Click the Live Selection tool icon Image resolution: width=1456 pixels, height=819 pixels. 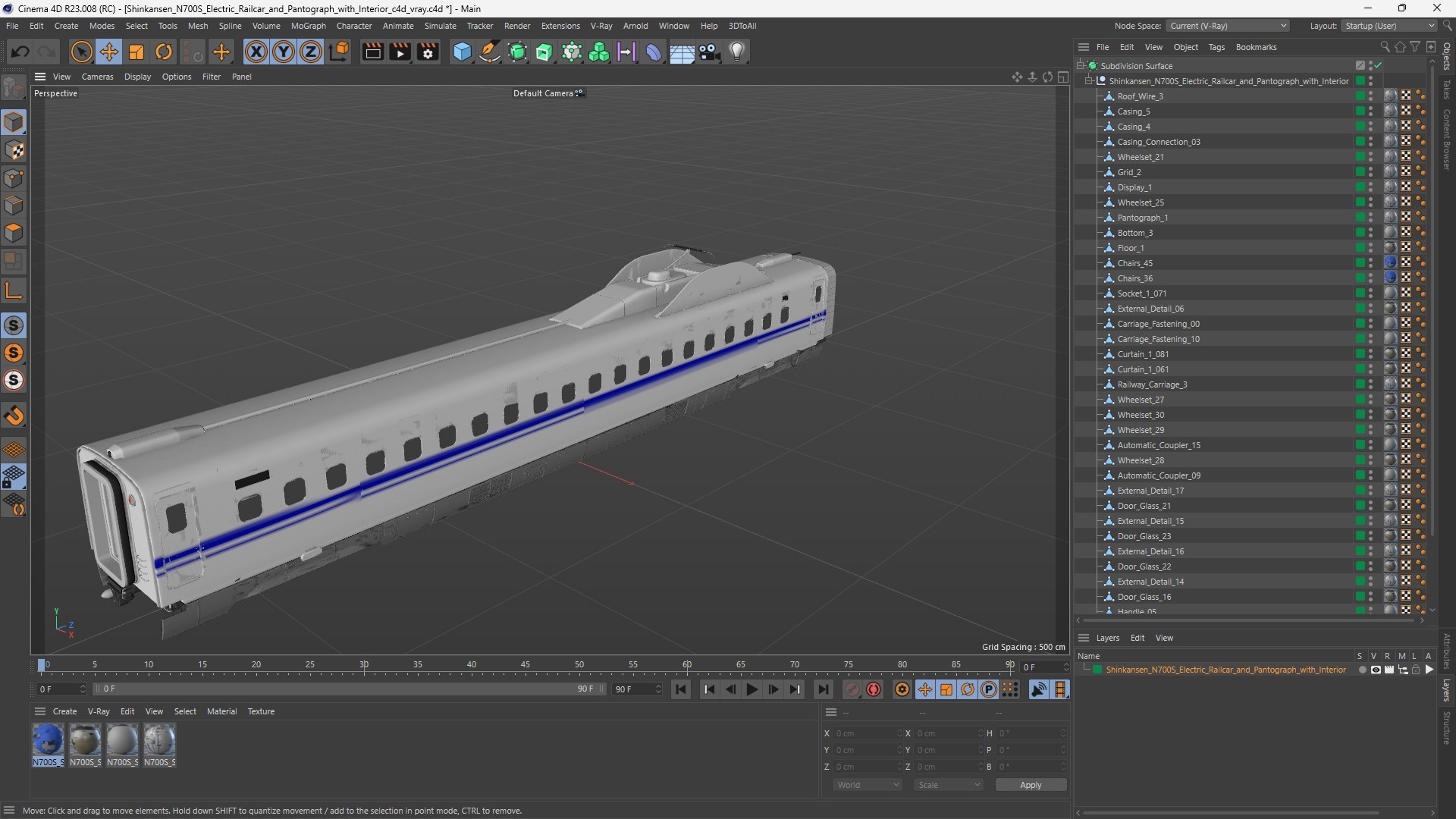point(81,52)
